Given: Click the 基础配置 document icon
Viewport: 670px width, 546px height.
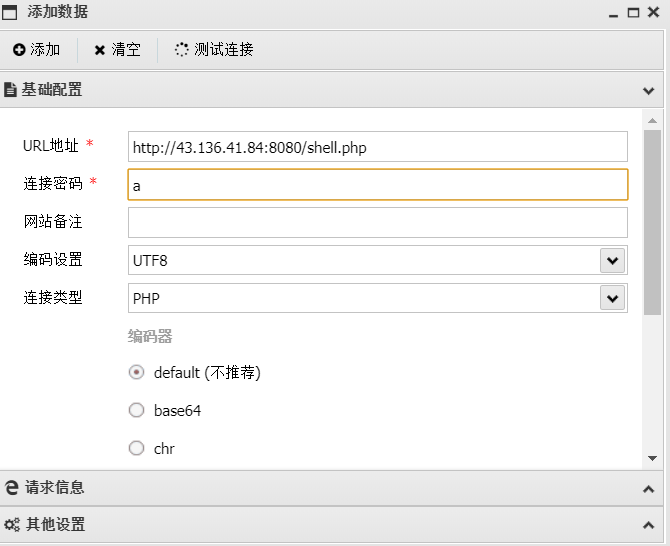Looking at the screenshot, I should pos(11,90).
